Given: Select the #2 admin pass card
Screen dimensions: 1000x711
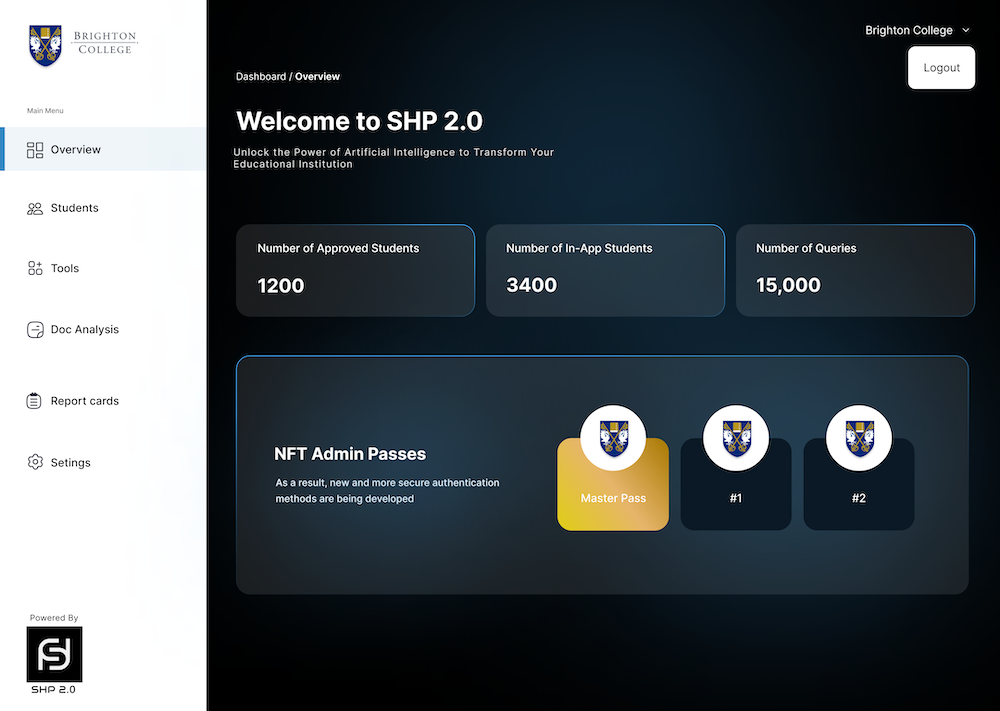Looking at the screenshot, I should click(859, 484).
